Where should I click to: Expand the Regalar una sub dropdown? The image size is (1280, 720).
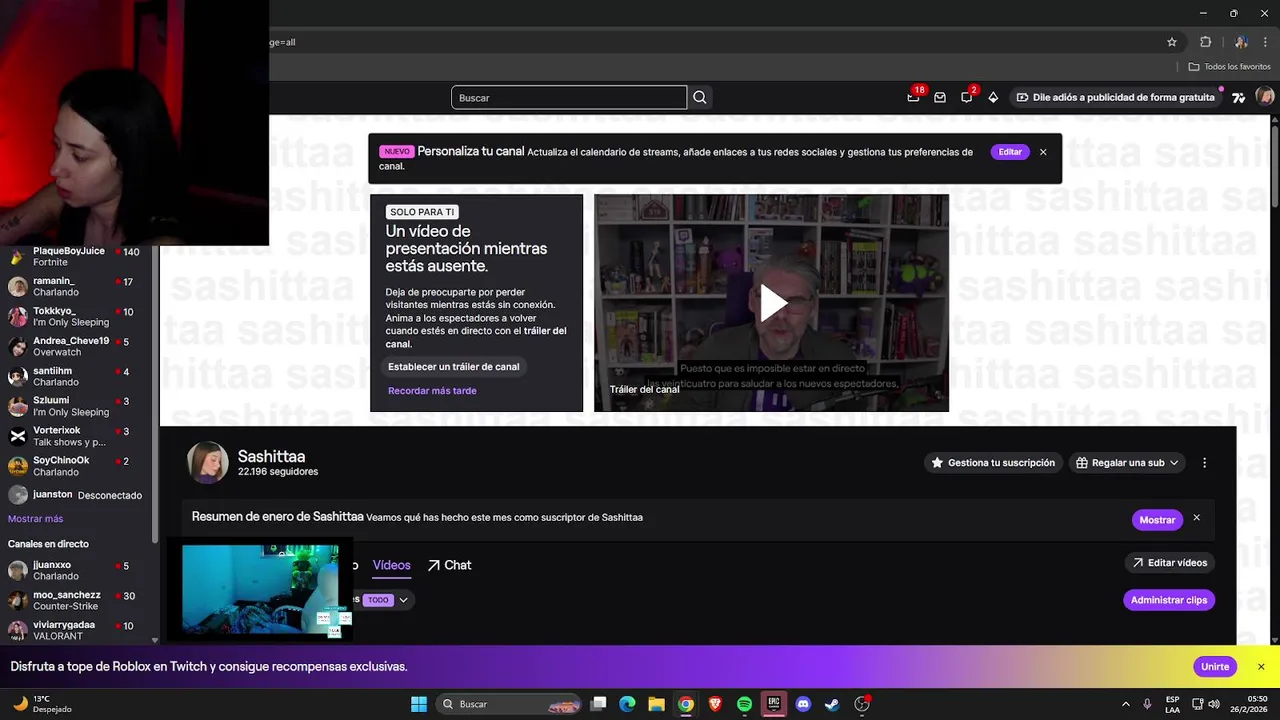point(1128,463)
